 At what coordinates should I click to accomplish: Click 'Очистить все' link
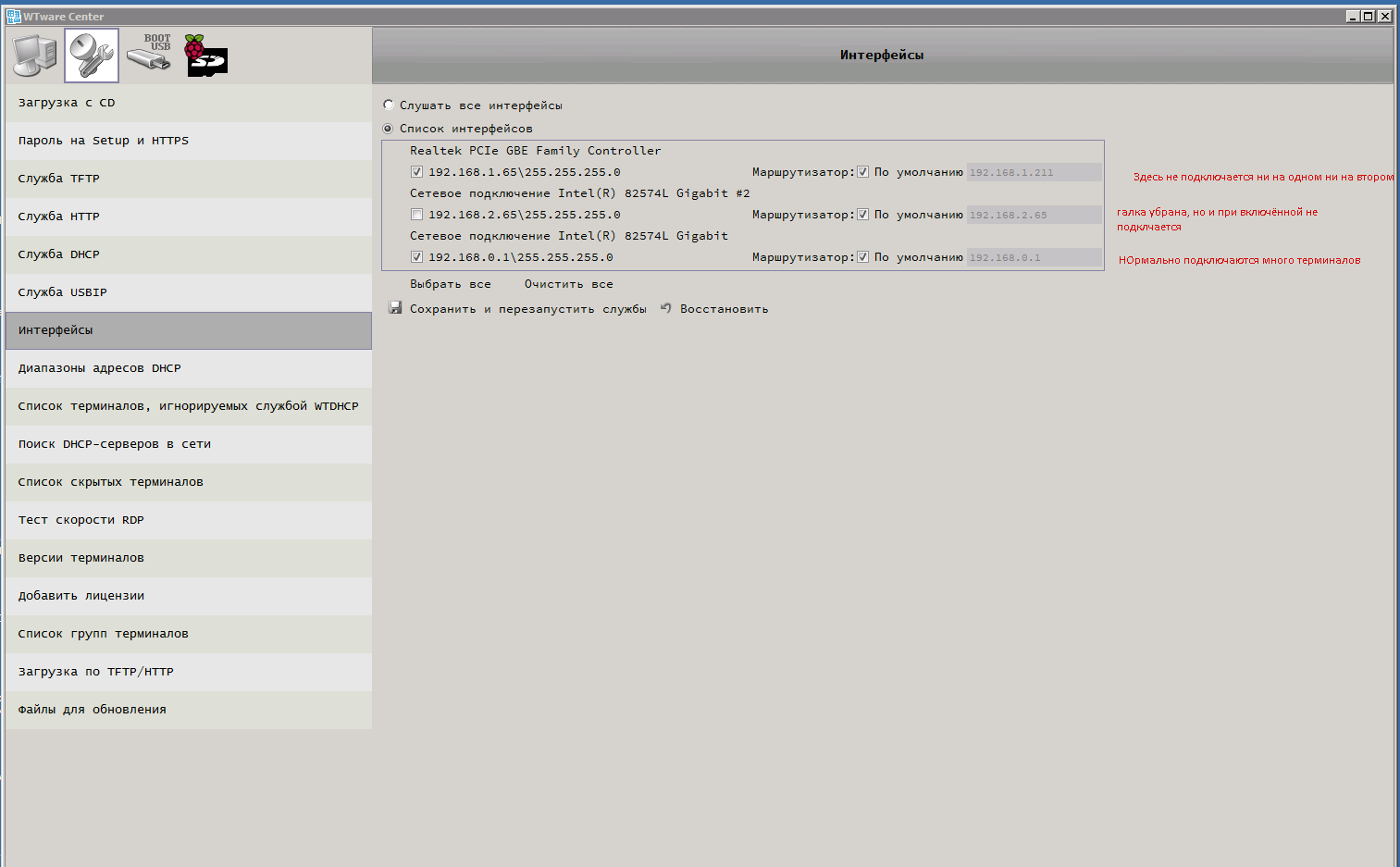[x=568, y=284]
